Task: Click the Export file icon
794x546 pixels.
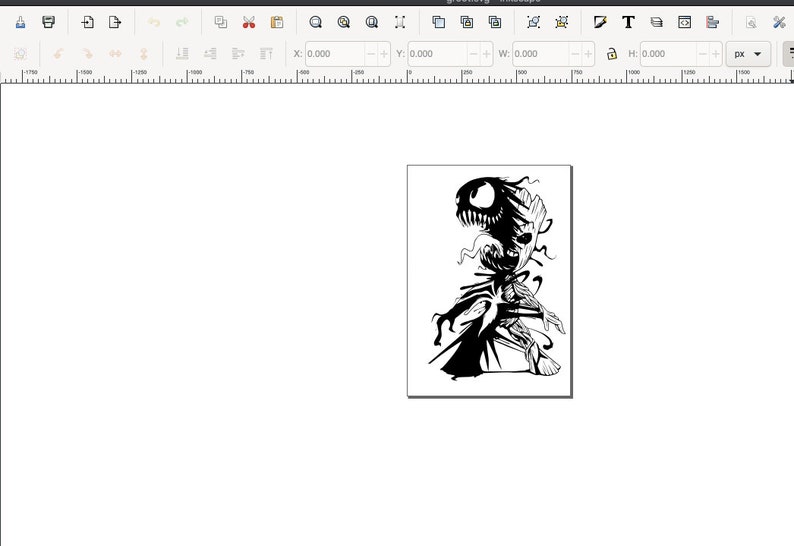Action: coord(115,22)
